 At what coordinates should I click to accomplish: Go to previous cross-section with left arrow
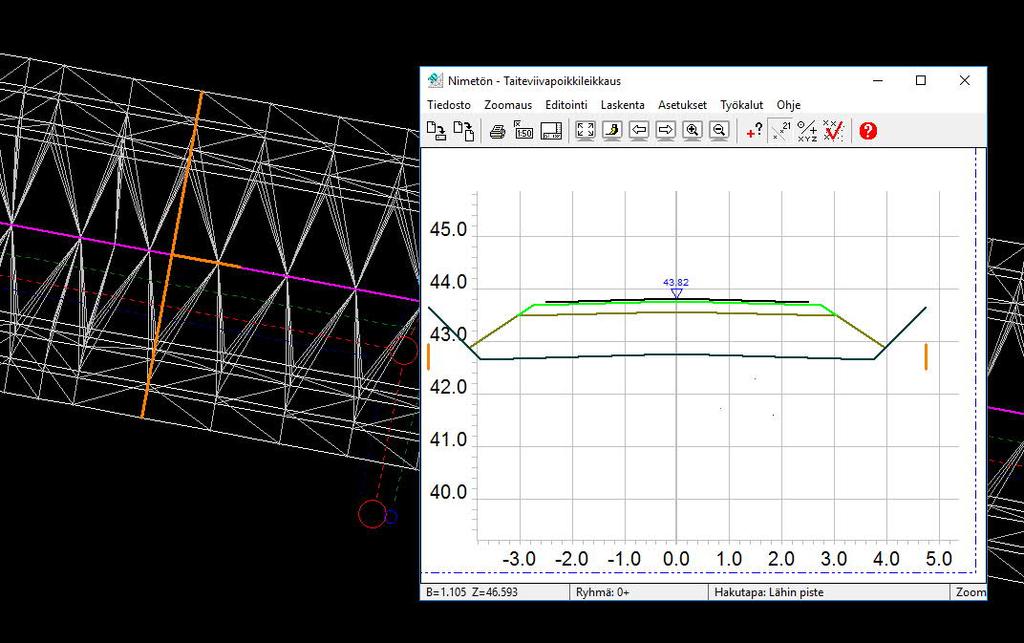pyautogui.click(x=639, y=131)
